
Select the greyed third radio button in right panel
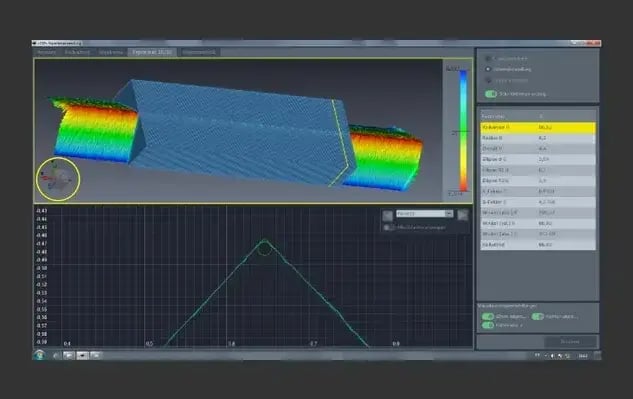click(x=488, y=80)
